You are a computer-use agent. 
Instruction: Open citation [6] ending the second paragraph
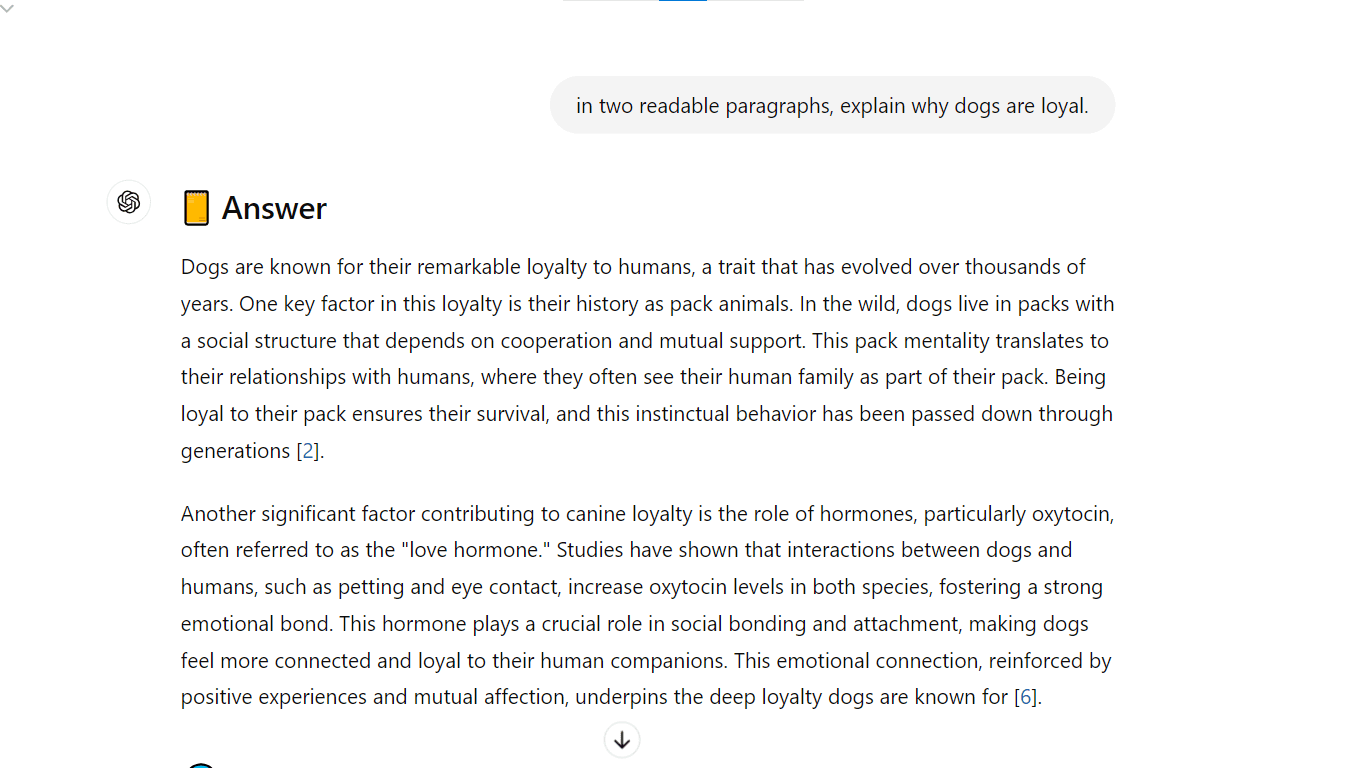[1025, 697]
